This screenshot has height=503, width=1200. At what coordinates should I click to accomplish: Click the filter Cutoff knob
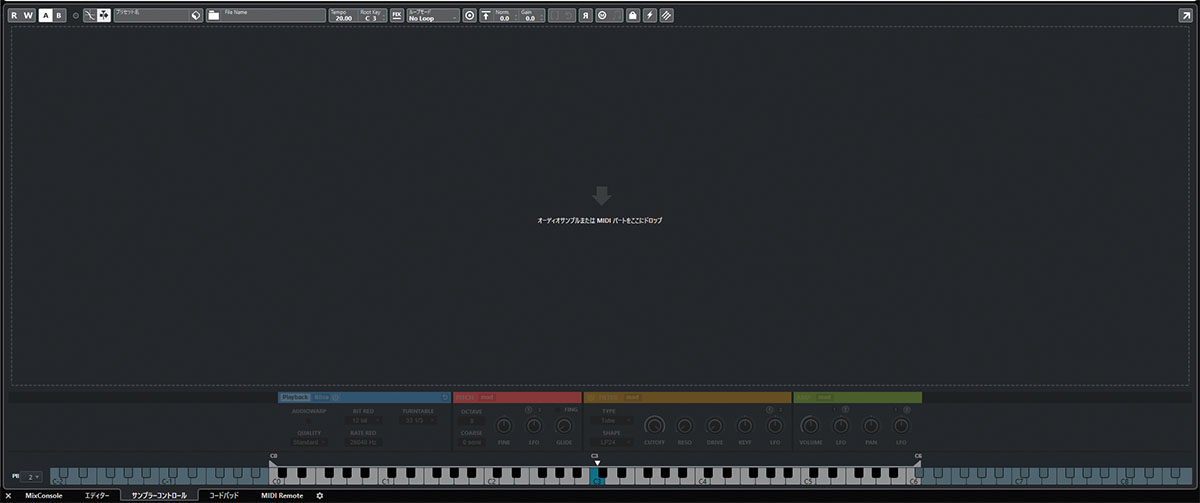[x=654, y=425]
